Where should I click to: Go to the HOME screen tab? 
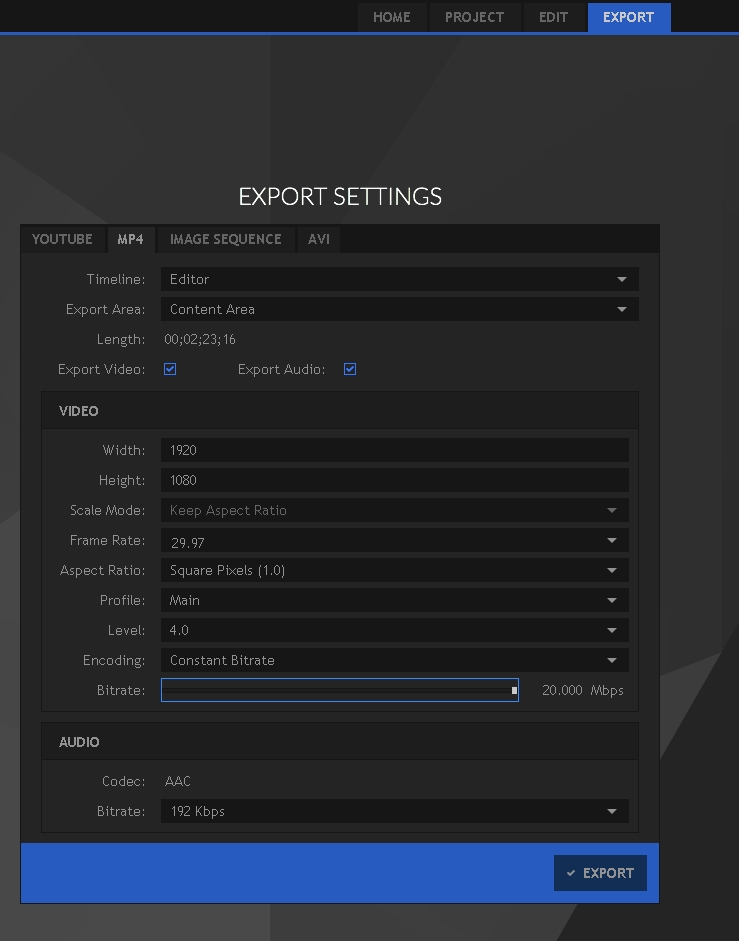coord(392,17)
